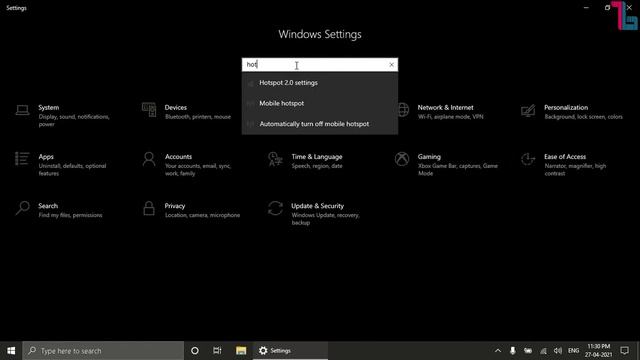Image resolution: width=640 pixels, height=360 pixels.
Task: Open the Privacy category label
Action: [x=175, y=206]
